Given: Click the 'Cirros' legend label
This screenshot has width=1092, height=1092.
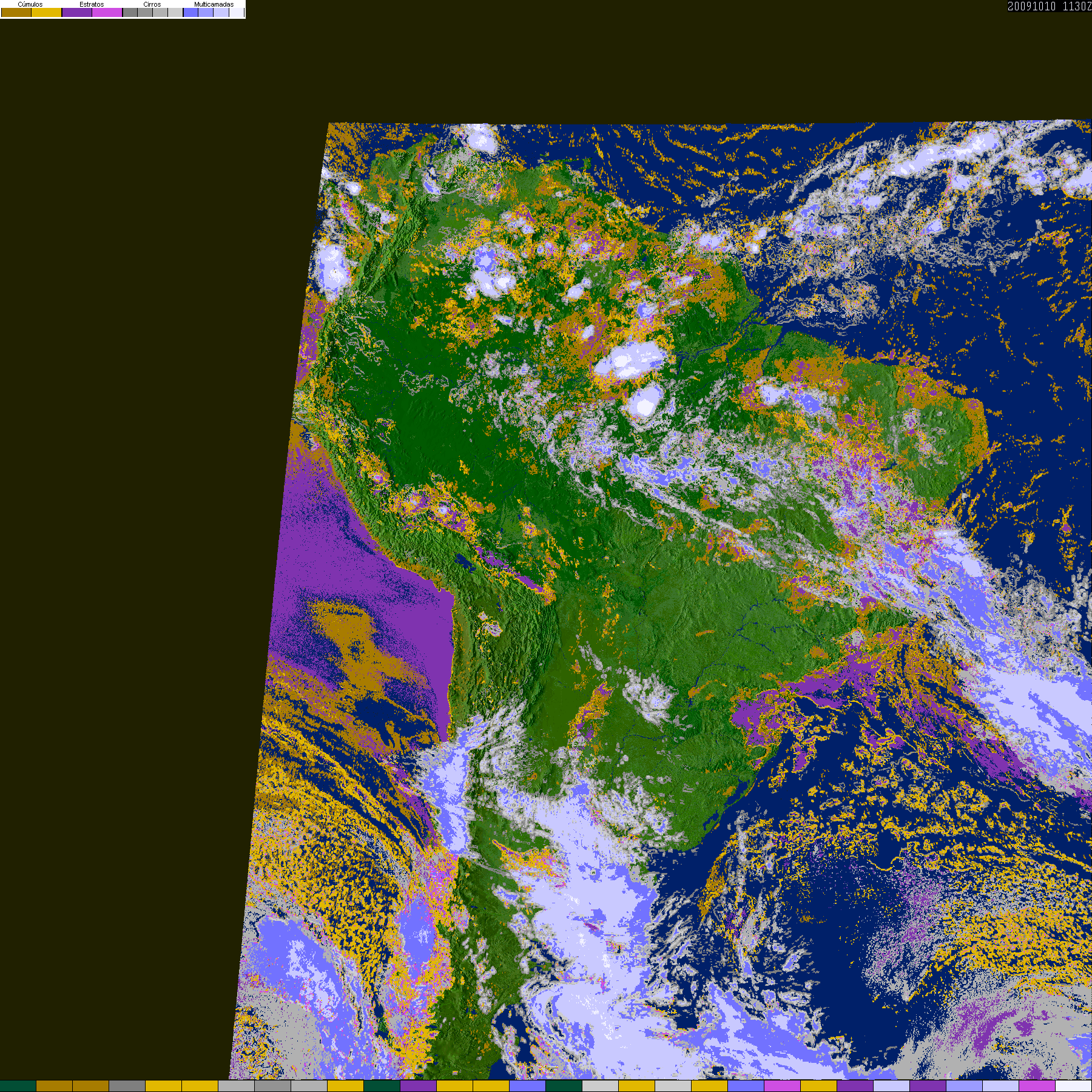Looking at the screenshot, I should click(152, 4).
